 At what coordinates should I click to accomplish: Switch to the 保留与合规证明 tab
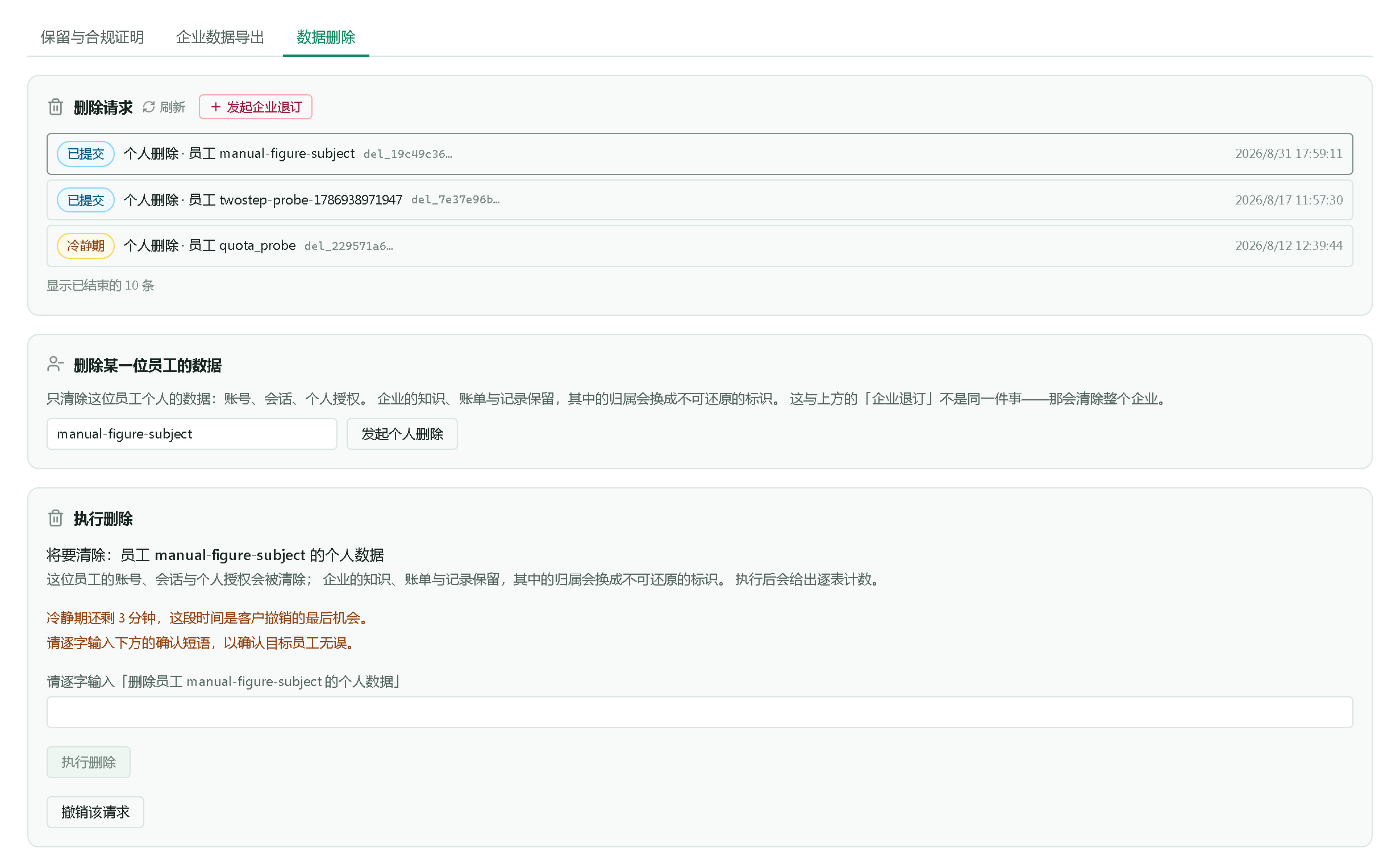pyautogui.click(x=91, y=37)
